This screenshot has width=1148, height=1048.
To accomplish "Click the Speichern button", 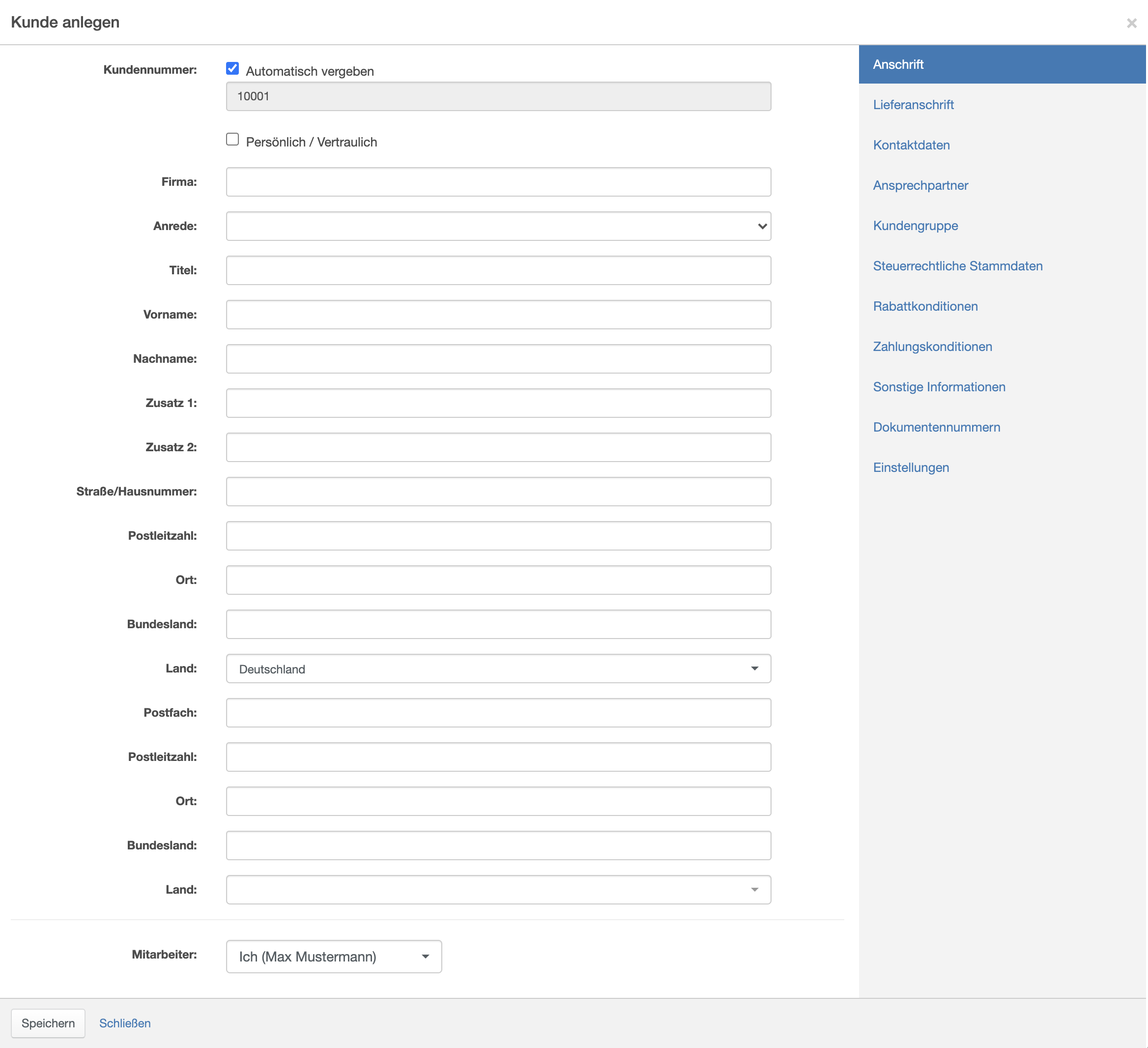I will click(48, 1023).
